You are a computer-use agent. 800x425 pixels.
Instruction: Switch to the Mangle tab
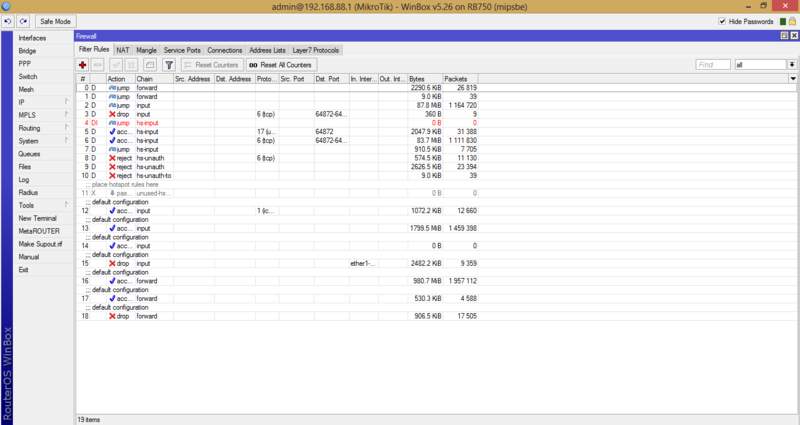[x=146, y=50]
